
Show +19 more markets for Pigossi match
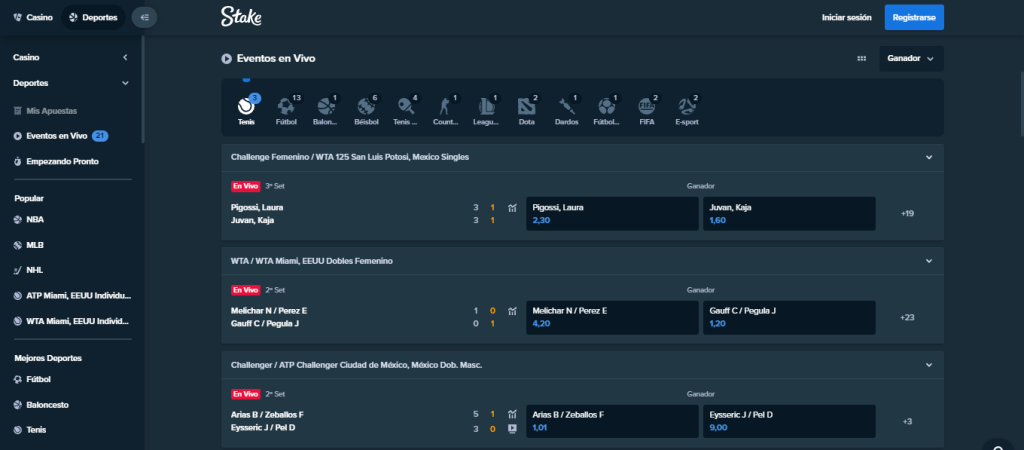coord(906,214)
